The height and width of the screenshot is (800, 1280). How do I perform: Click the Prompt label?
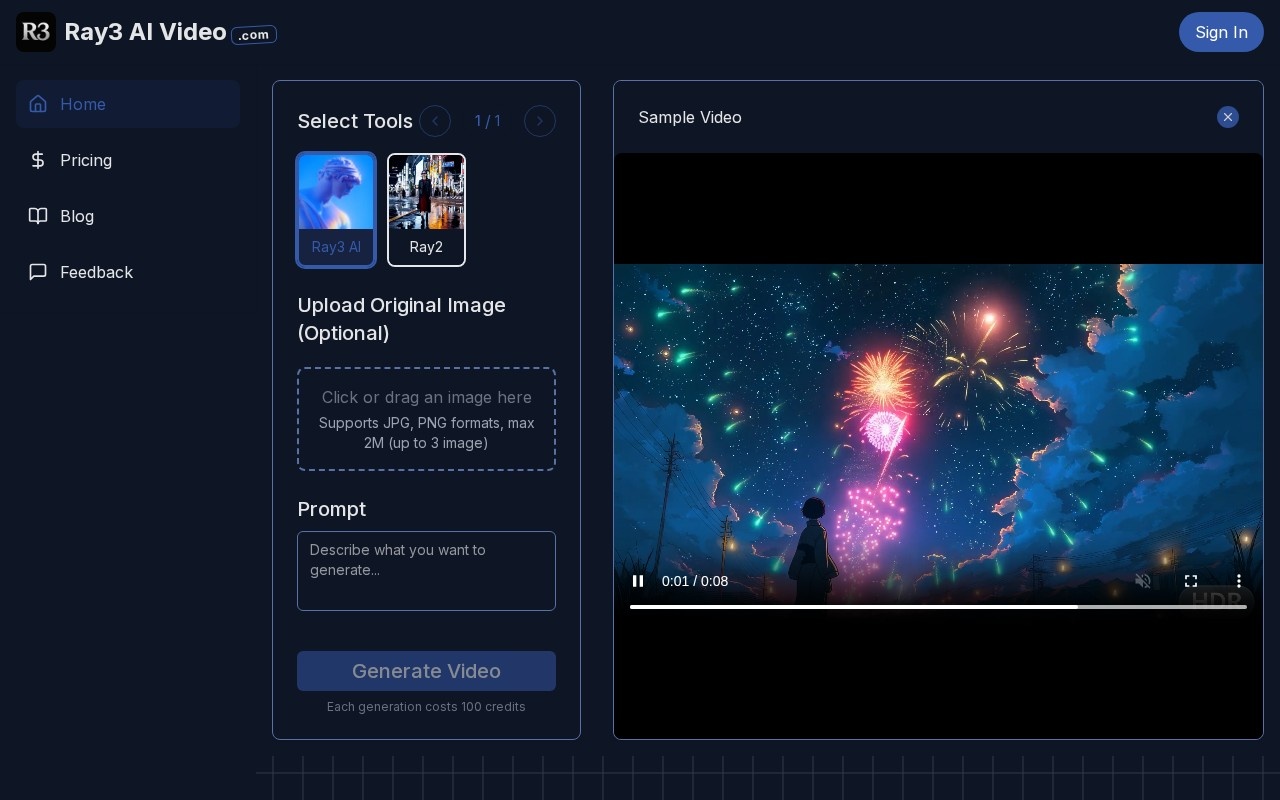(x=332, y=509)
